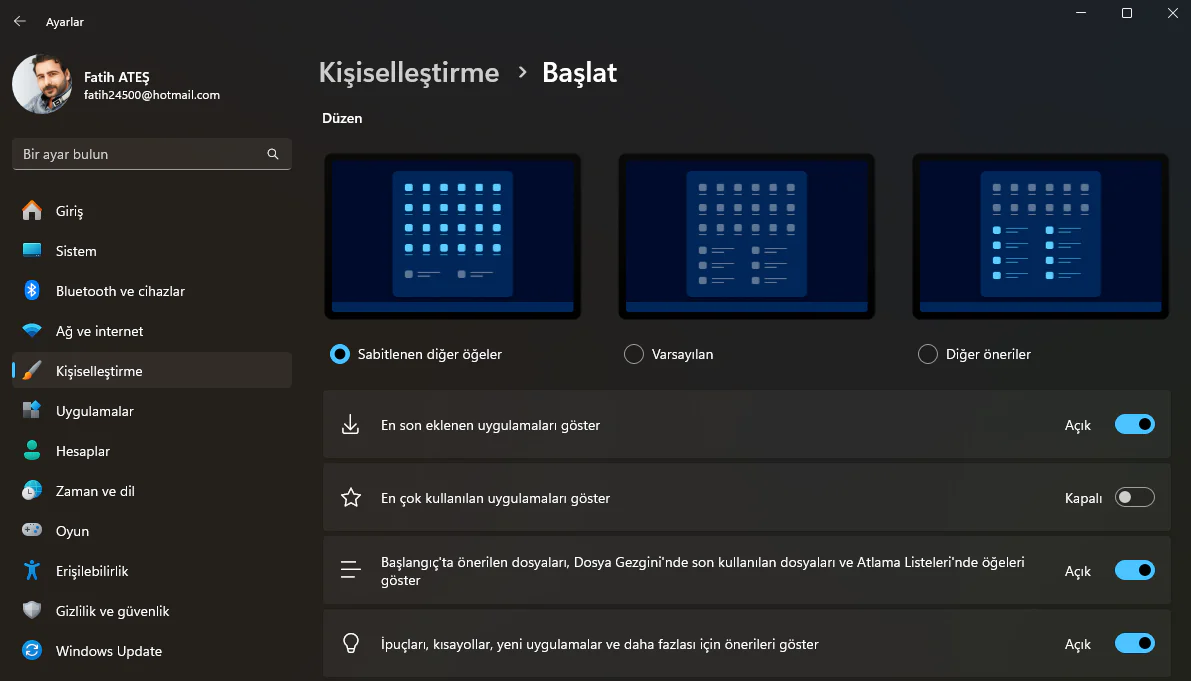Open the Sistem settings section

76,251
